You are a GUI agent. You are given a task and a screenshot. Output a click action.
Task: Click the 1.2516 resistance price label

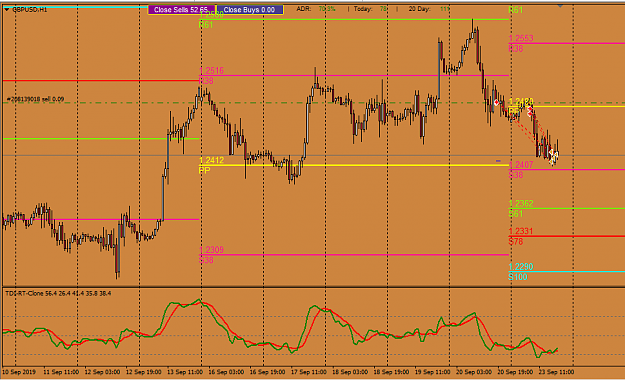coord(211,71)
